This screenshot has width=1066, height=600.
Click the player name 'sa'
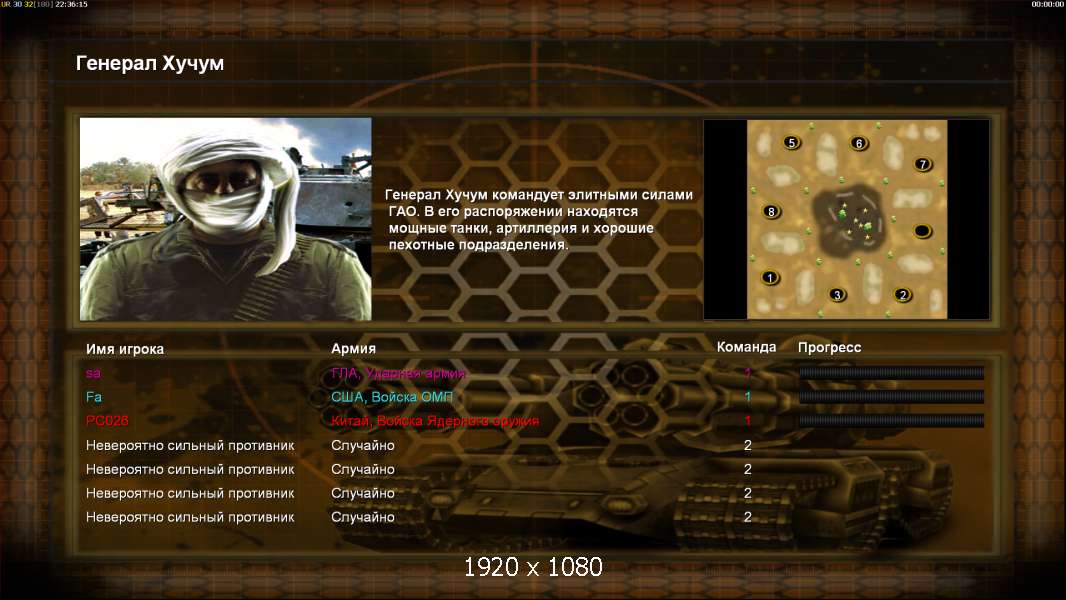point(93,373)
